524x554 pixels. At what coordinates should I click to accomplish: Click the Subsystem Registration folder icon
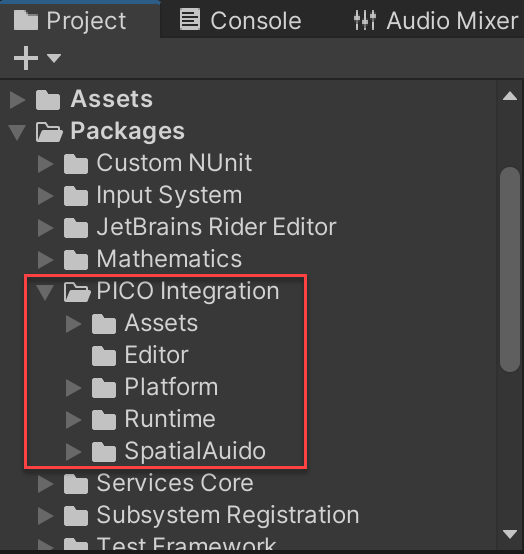tap(76, 516)
